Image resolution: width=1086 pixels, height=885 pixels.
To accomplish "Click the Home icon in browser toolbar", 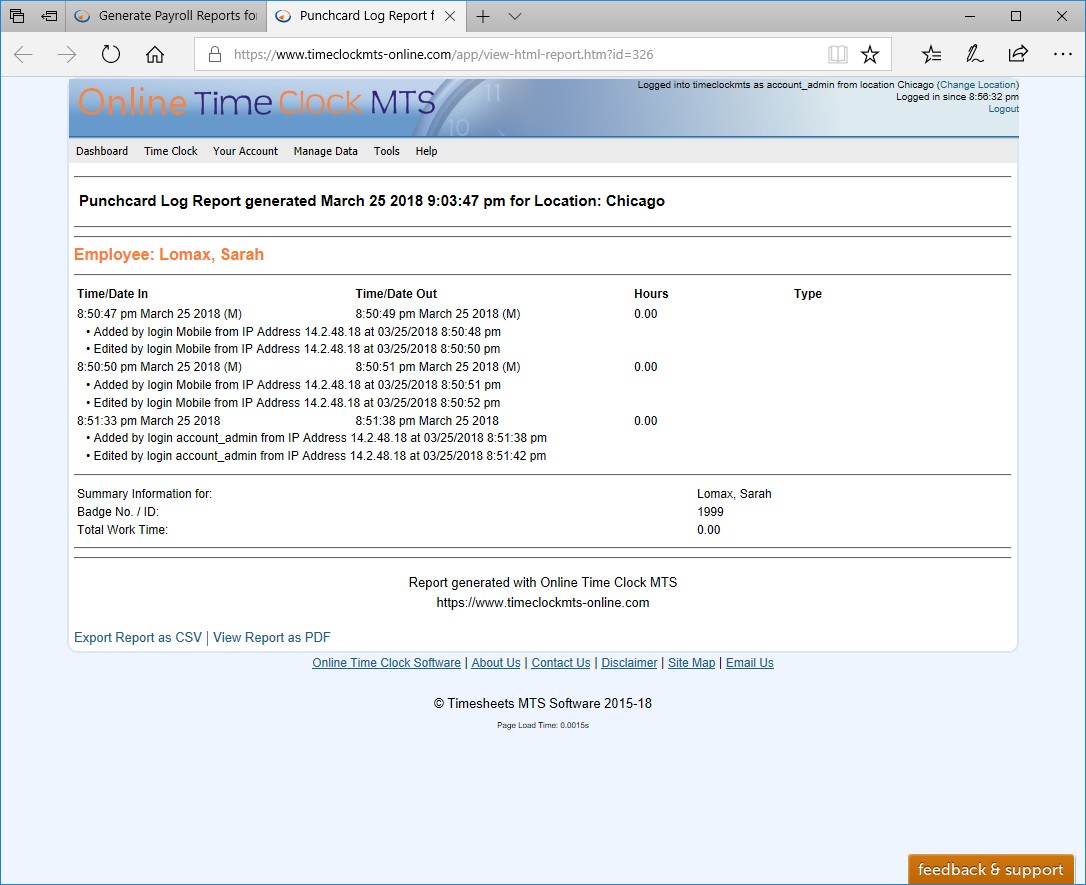I will (155, 55).
